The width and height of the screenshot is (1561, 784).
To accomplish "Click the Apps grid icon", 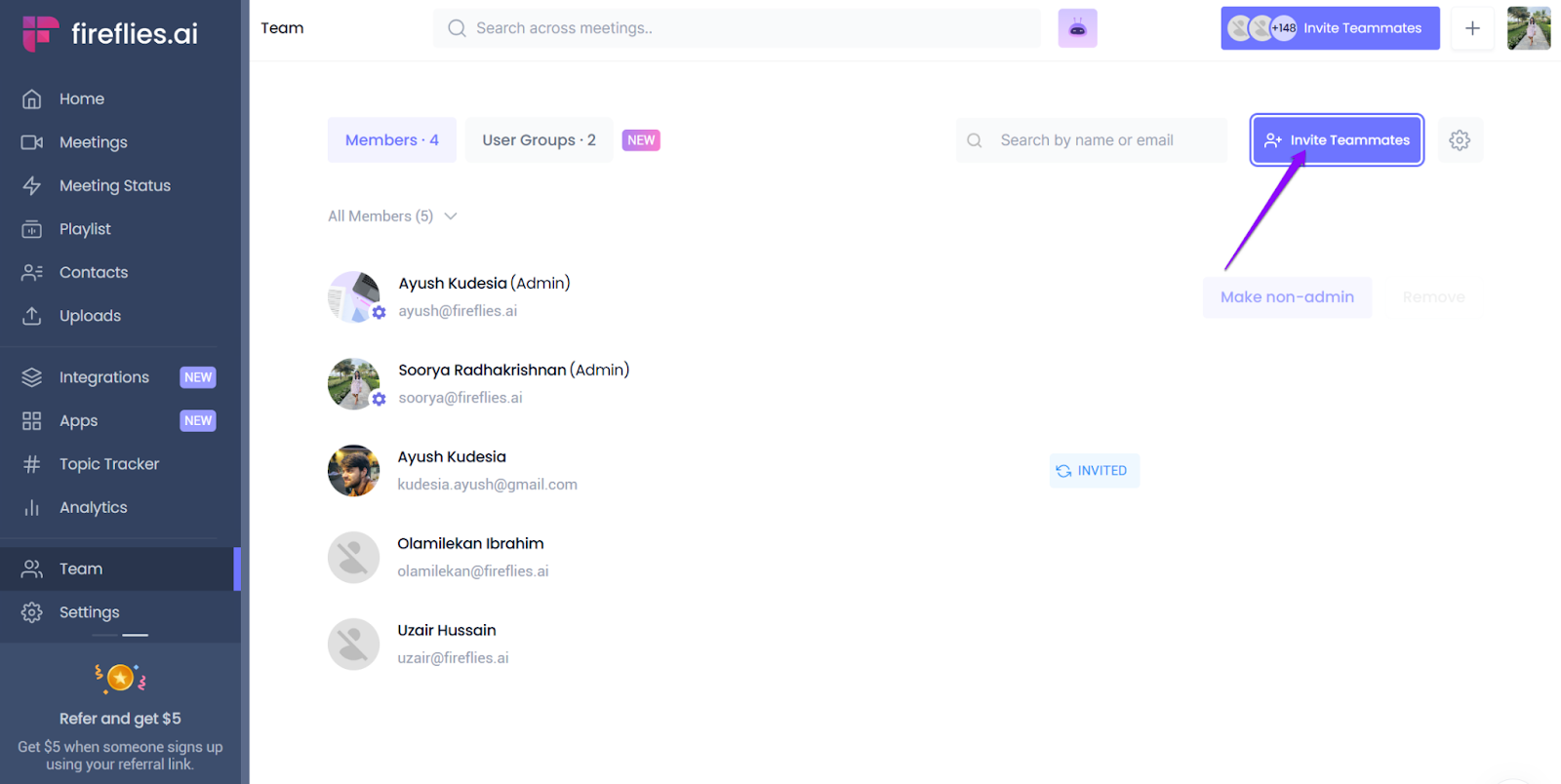I will (32, 421).
